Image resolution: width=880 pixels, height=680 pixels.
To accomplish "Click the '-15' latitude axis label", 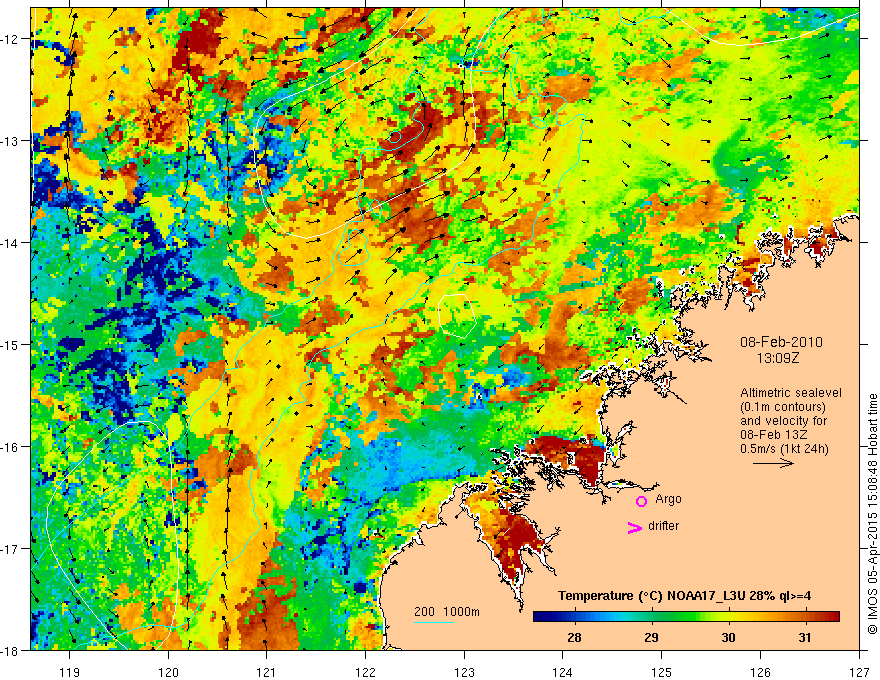I will (10, 344).
